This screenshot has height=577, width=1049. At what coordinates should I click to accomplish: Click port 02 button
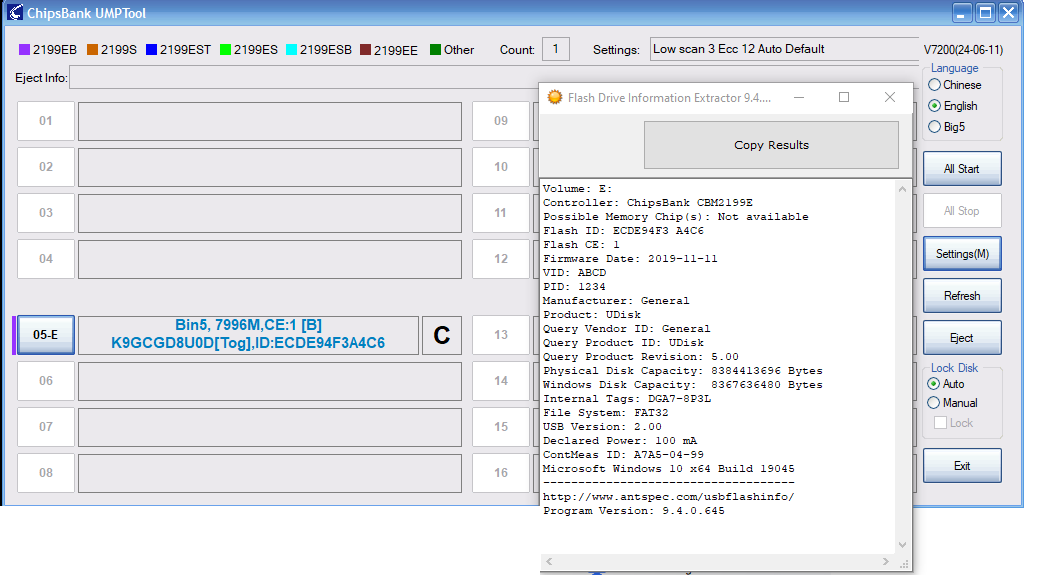pyautogui.click(x=45, y=167)
